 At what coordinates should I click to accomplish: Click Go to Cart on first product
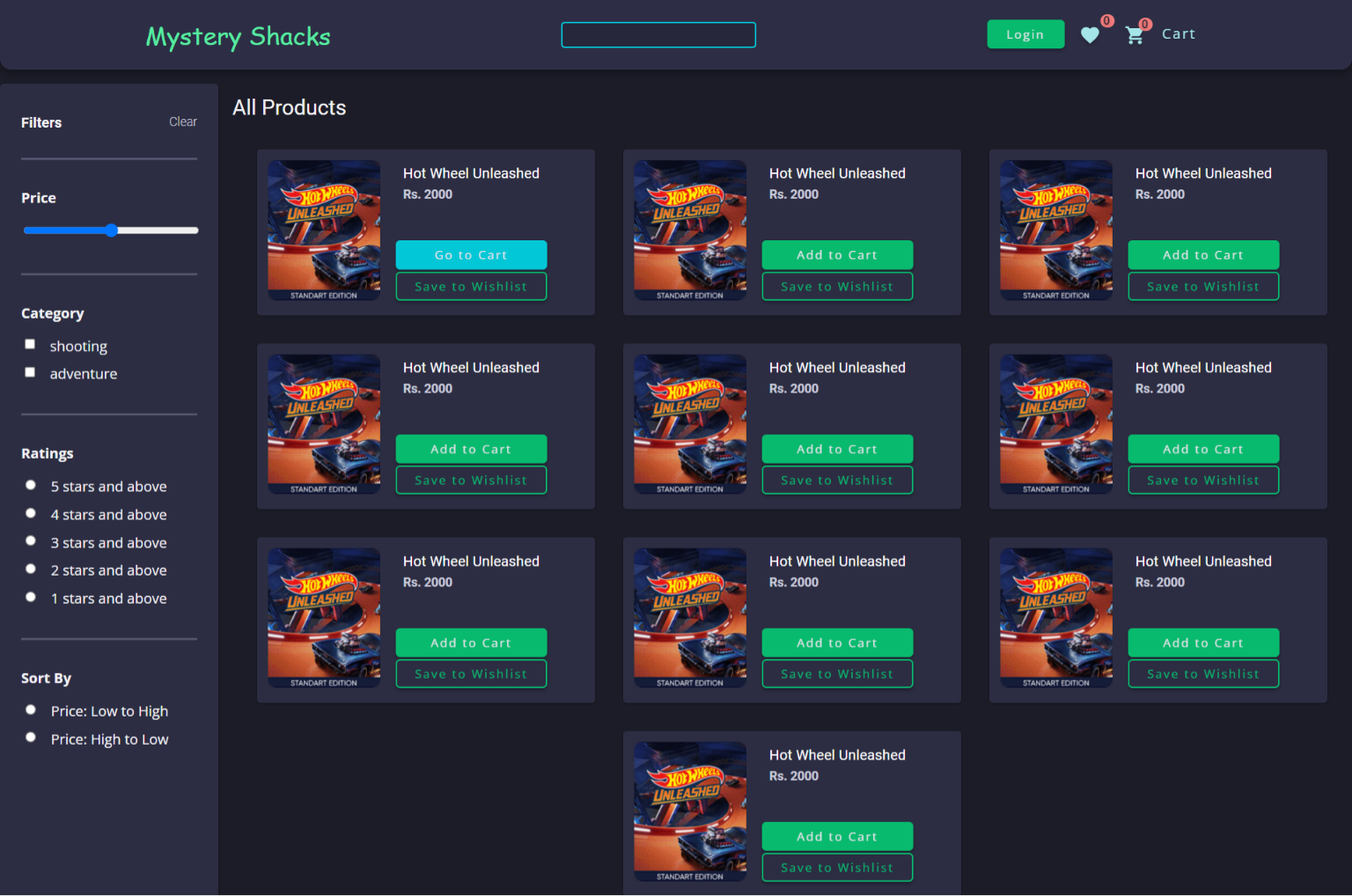click(471, 254)
